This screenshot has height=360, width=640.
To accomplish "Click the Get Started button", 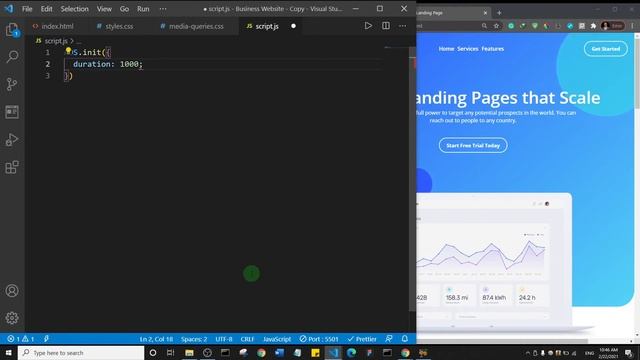I will pyautogui.click(x=606, y=49).
